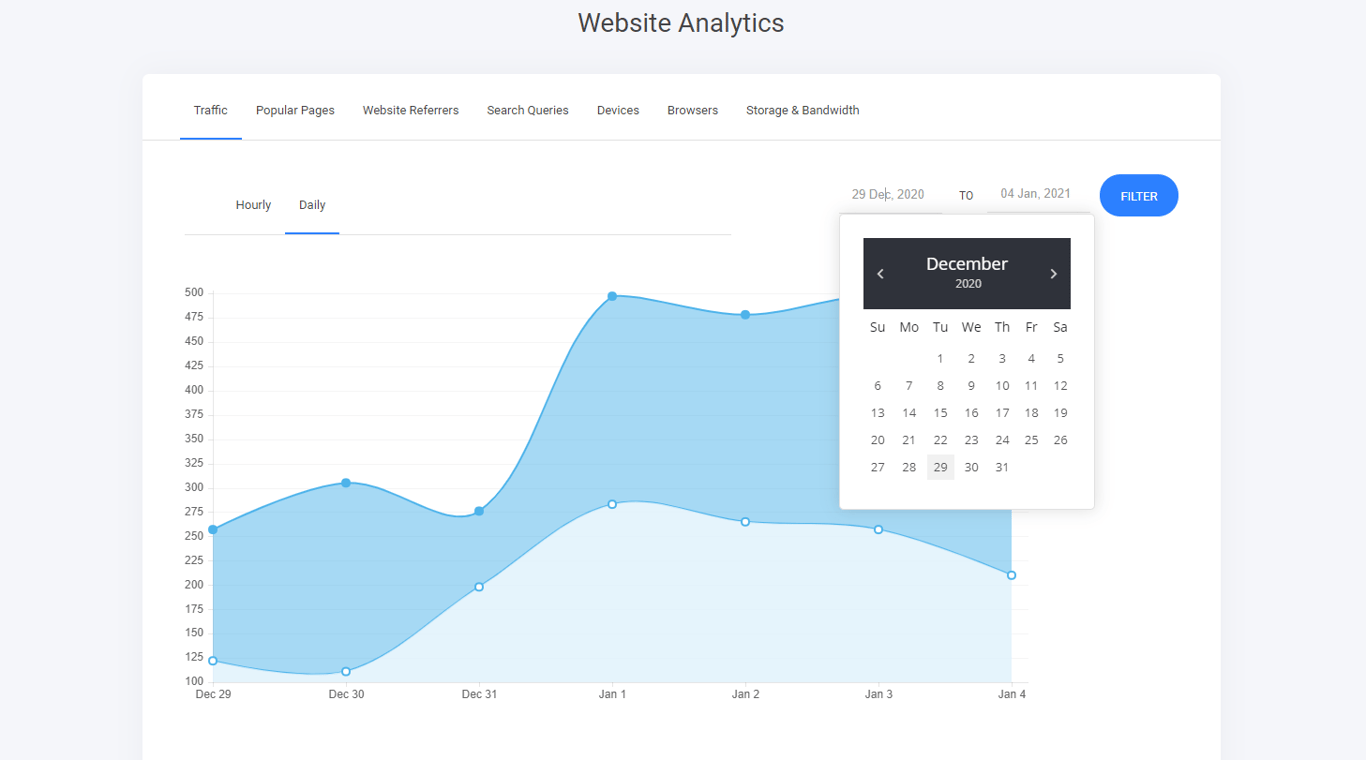Open the Search Queries tab
Screen dimensions: 1366x760
[x=528, y=110]
